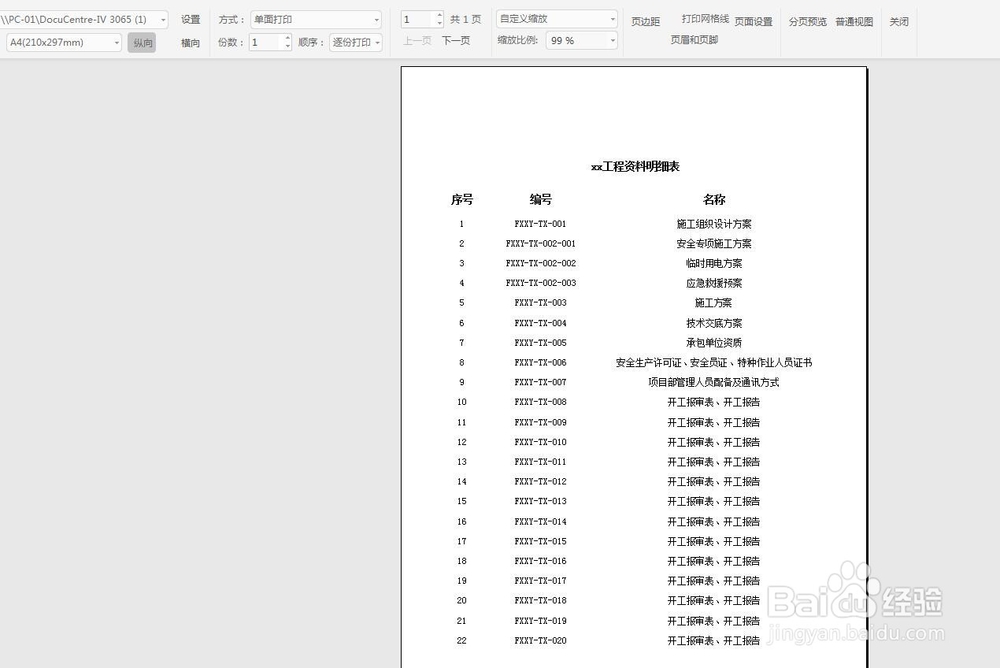Open 页面设置 page setup dialog
This screenshot has height=668, width=1000.
[x=753, y=22]
